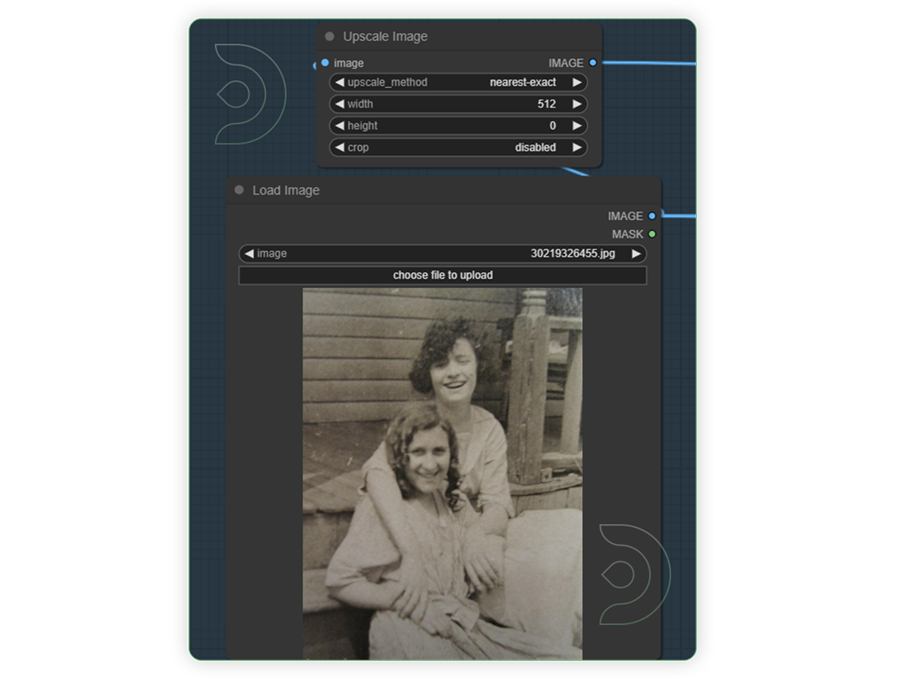Collapse the Load Image node using its title dot
The width and height of the screenshot is (900, 679).
[239, 190]
